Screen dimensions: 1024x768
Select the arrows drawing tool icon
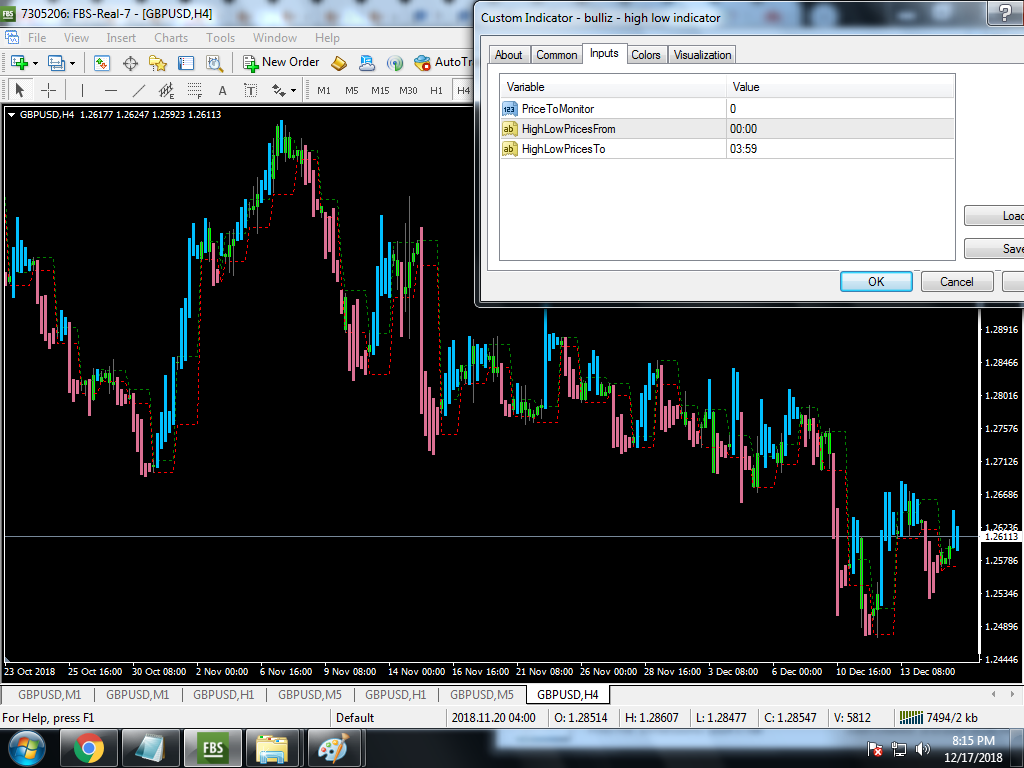point(279,90)
